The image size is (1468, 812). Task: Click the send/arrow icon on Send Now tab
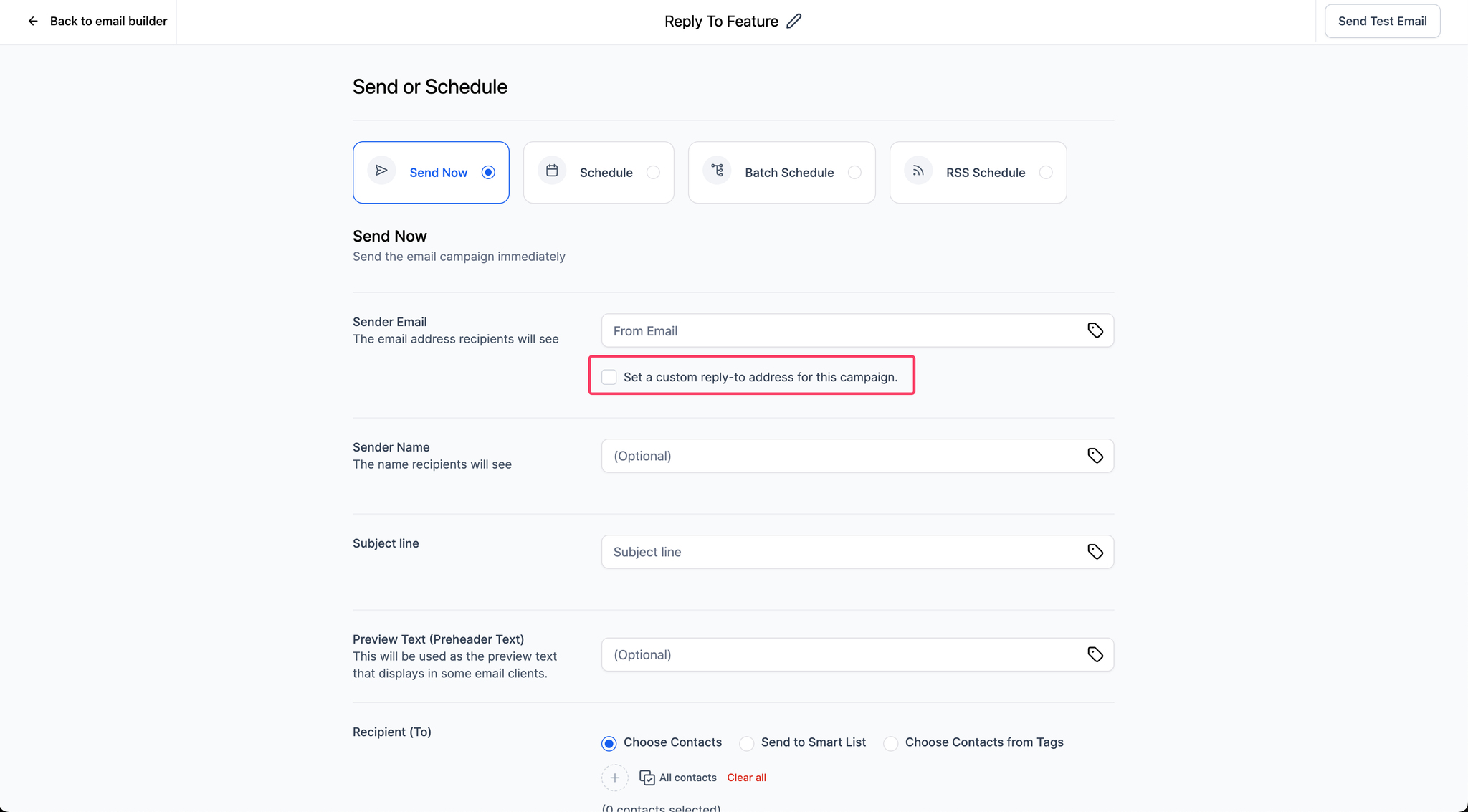(x=381, y=171)
